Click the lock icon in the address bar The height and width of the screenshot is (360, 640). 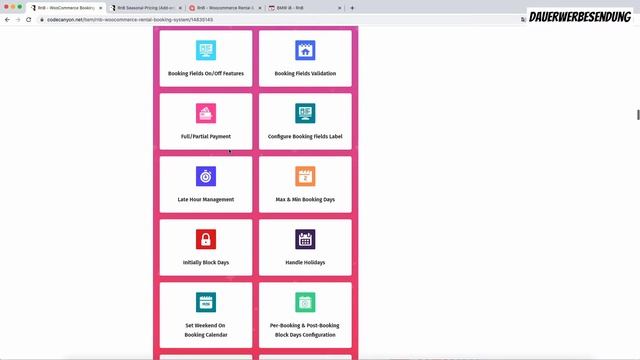click(42, 20)
